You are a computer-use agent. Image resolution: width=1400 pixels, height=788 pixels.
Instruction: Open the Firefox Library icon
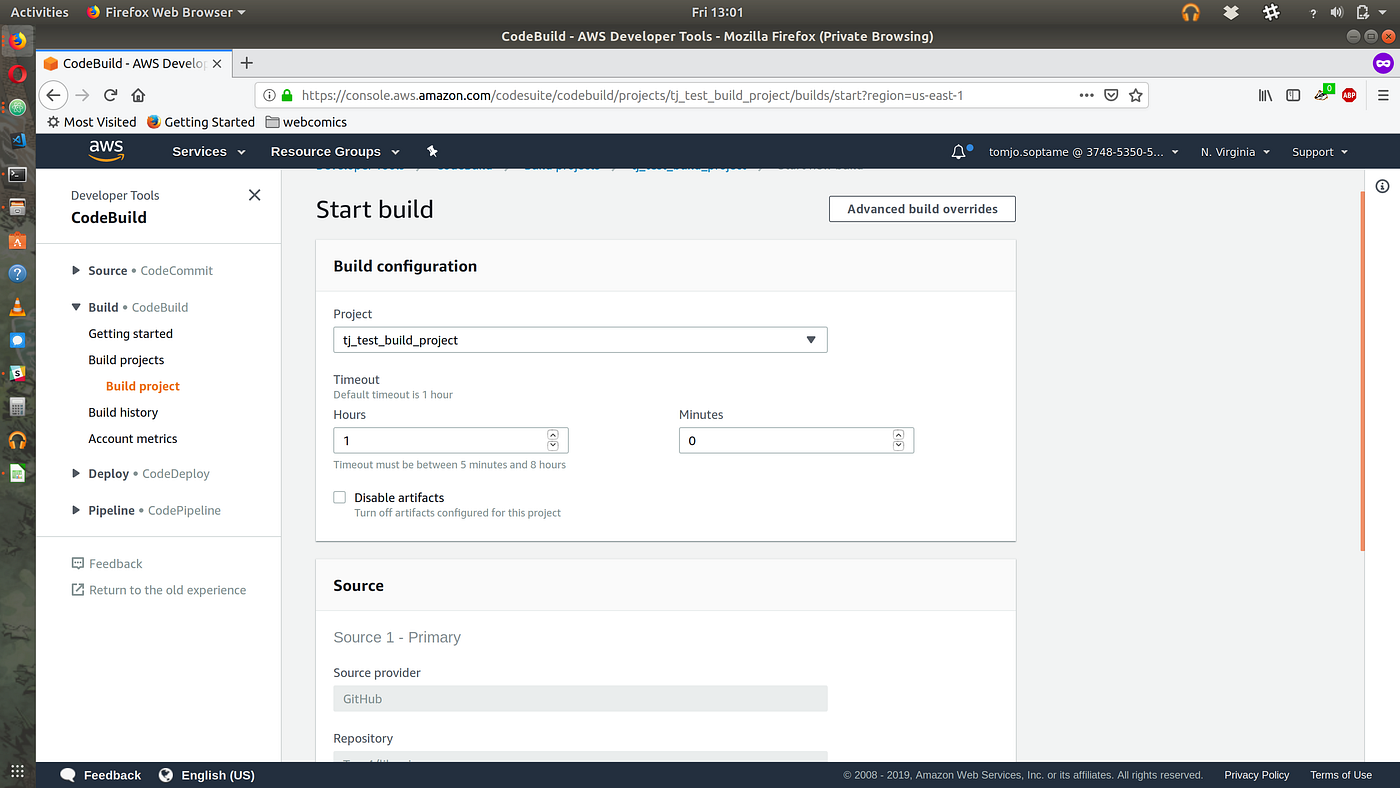pos(1264,94)
